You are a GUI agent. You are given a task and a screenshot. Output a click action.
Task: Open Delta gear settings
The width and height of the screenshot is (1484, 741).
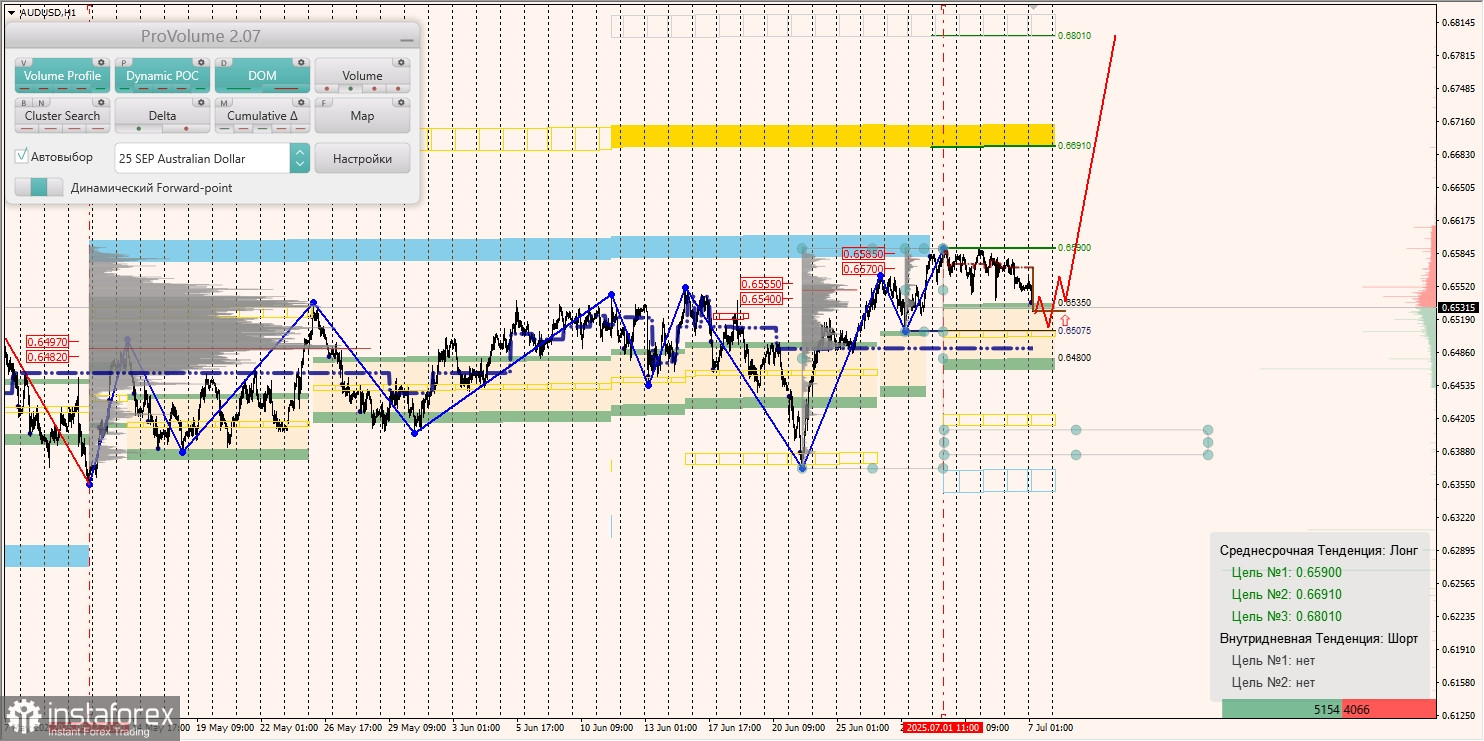click(x=201, y=102)
